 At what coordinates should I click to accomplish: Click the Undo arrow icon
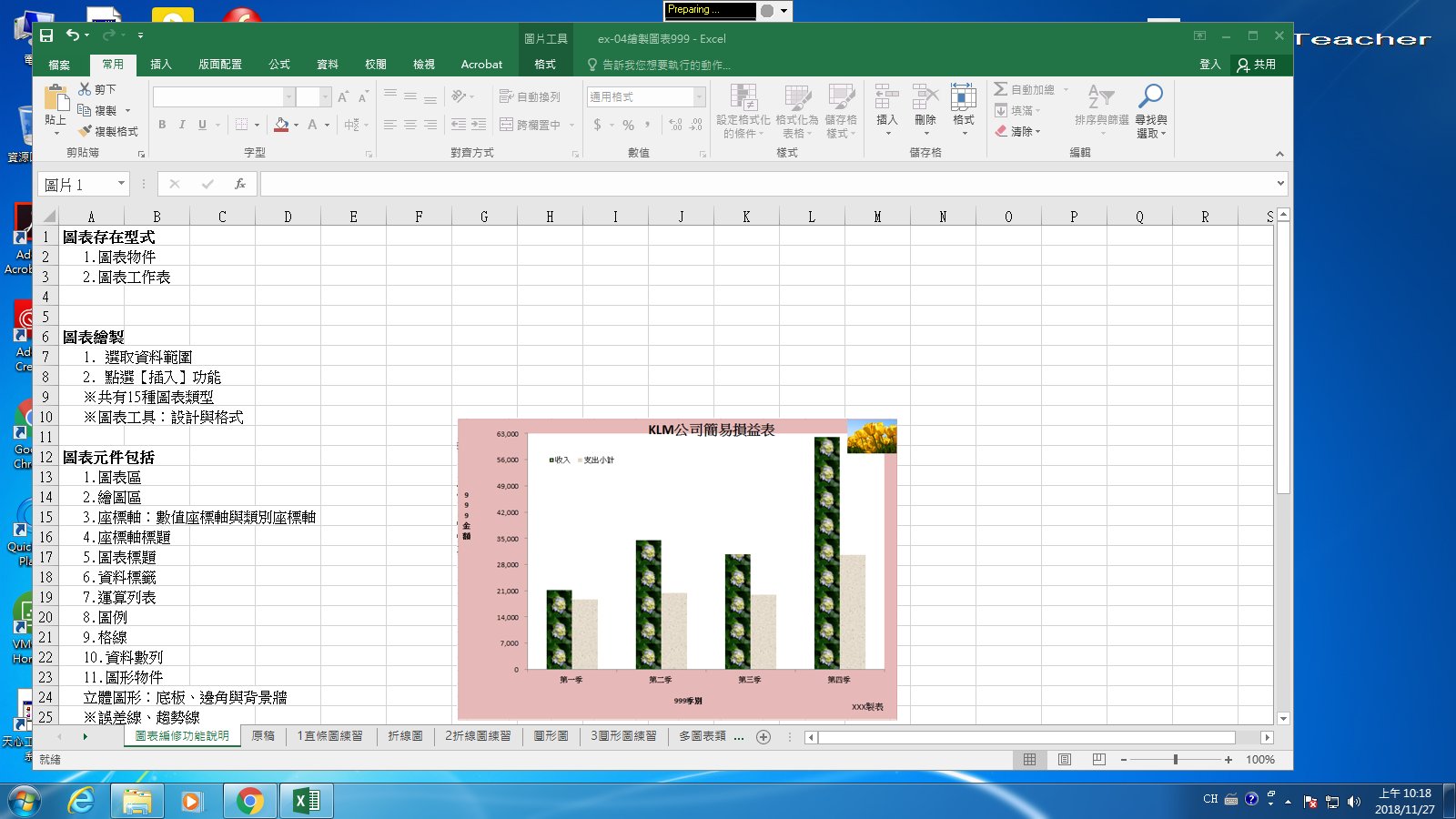[x=72, y=35]
